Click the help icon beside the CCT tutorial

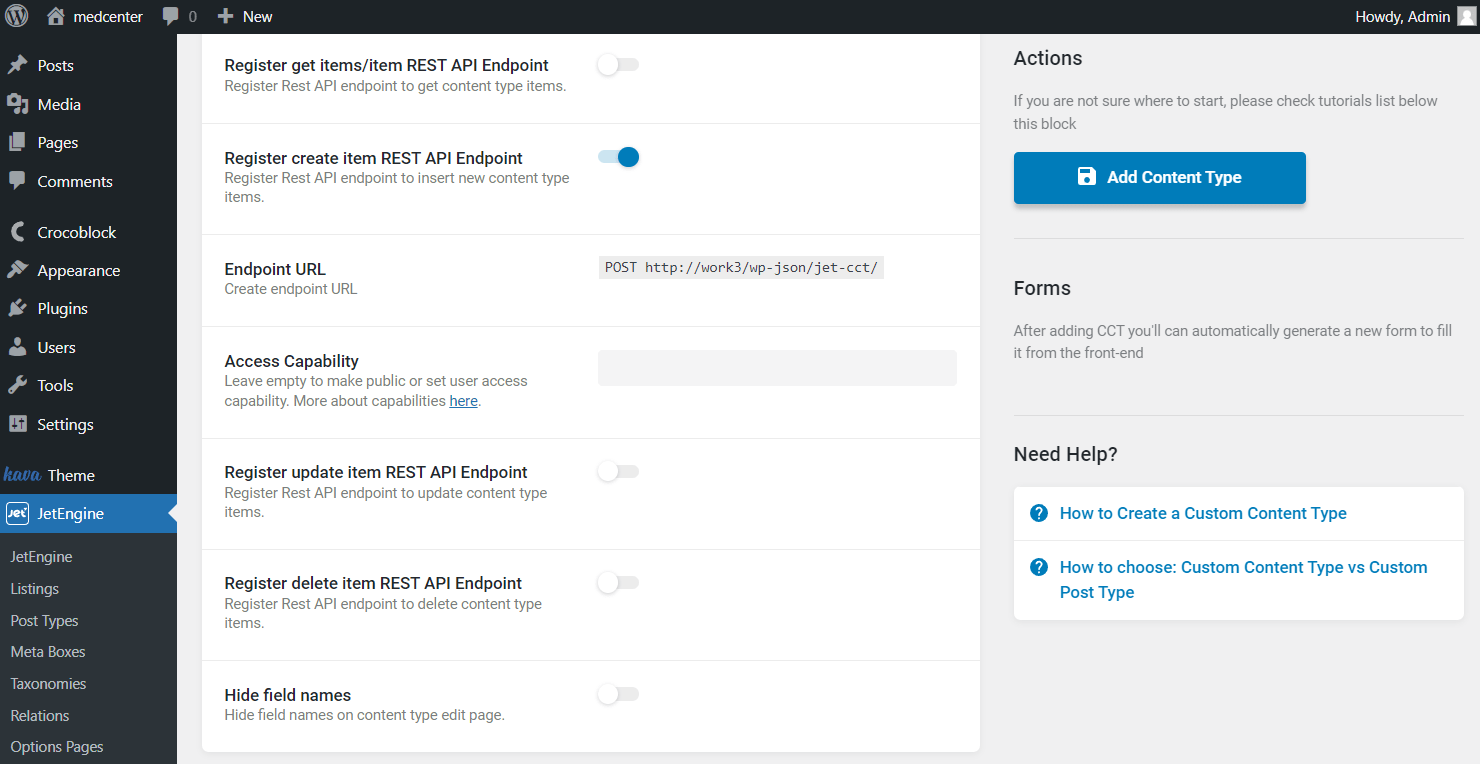(x=1039, y=512)
